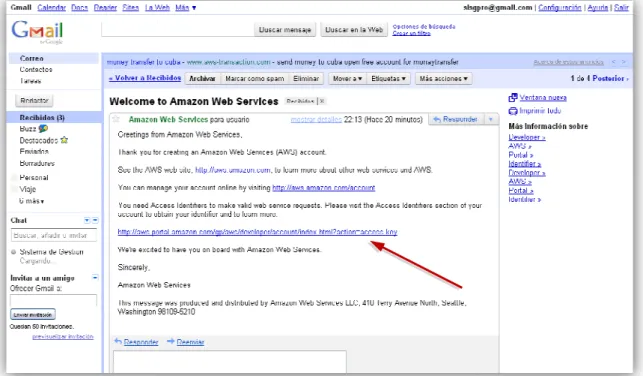Collapse the Invitar a un amigo panel
The height and width of the screenshot is (376, 643).
tap(95, 278)
